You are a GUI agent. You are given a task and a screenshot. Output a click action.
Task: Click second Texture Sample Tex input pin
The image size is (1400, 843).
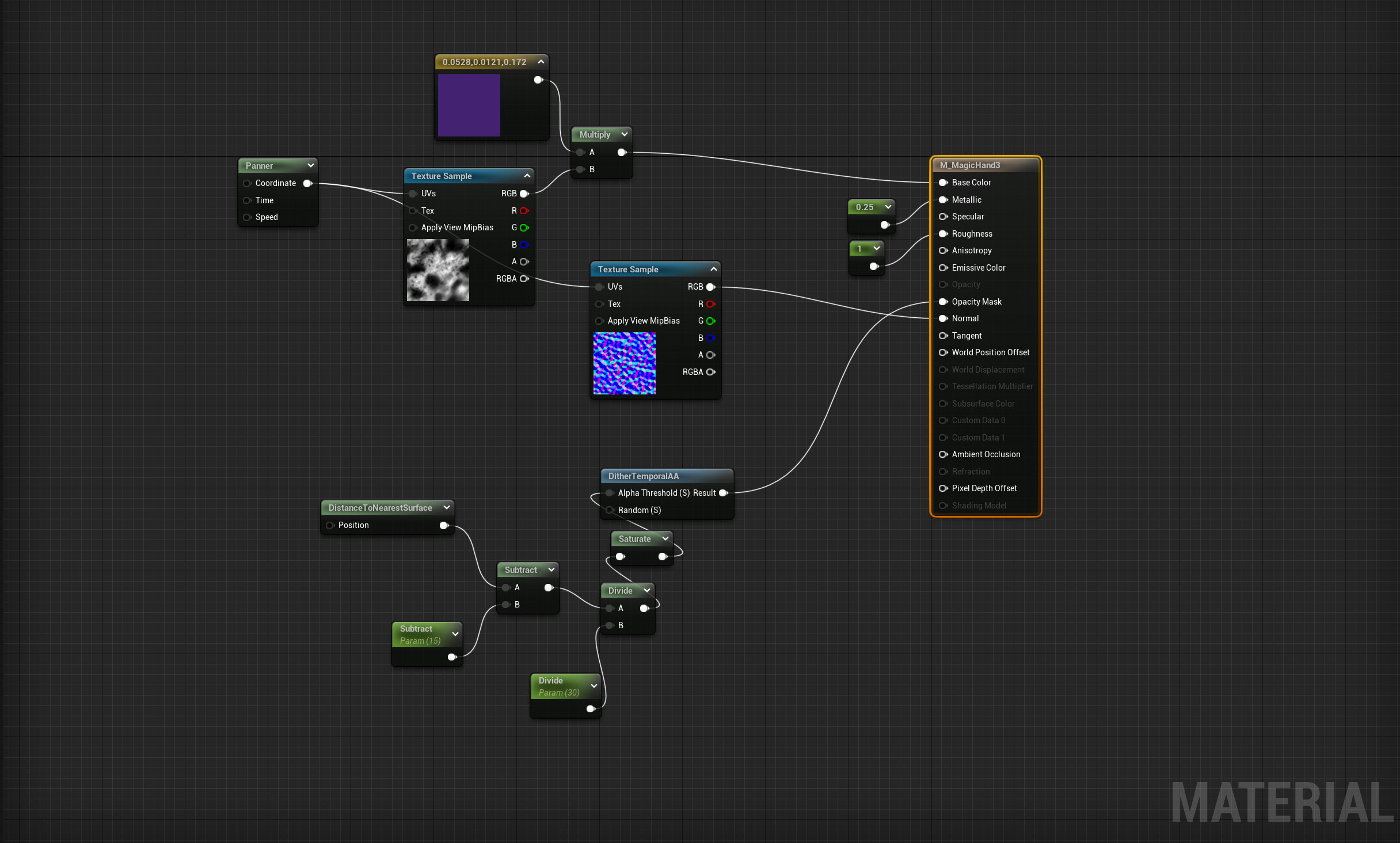pos(599,304)
